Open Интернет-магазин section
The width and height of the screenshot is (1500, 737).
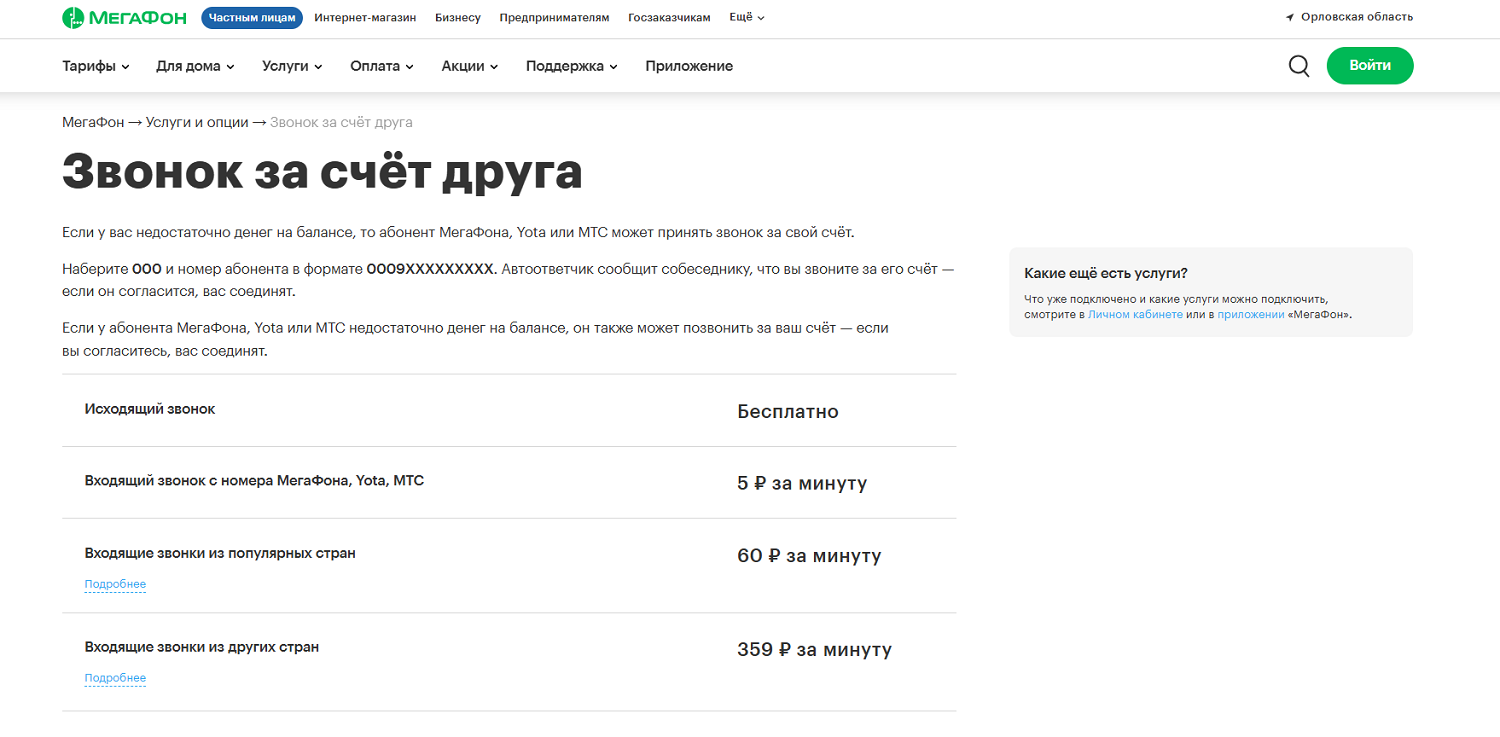(x=365, y=17)
